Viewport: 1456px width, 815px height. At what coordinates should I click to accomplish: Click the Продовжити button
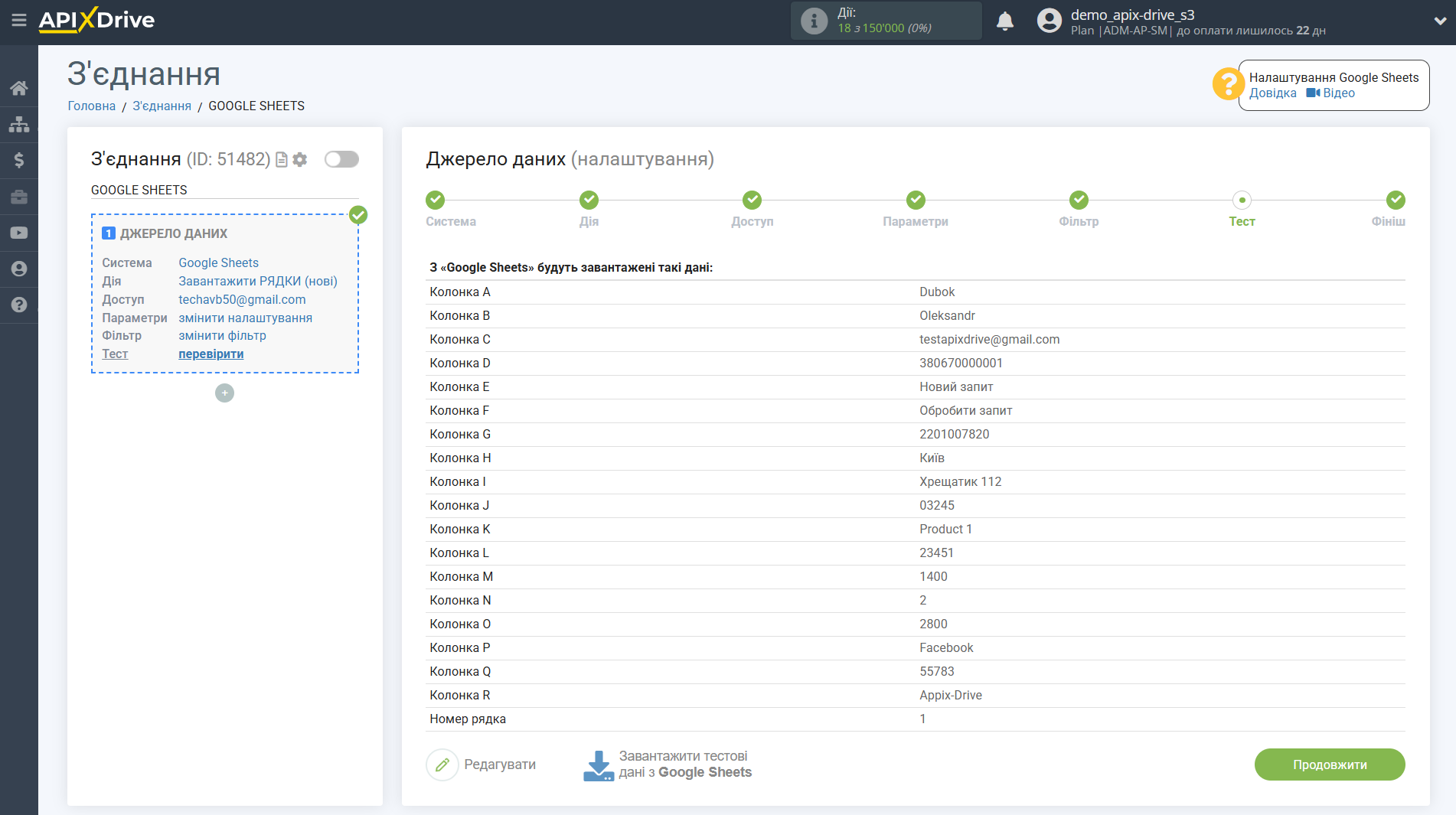coord(1330,764)
